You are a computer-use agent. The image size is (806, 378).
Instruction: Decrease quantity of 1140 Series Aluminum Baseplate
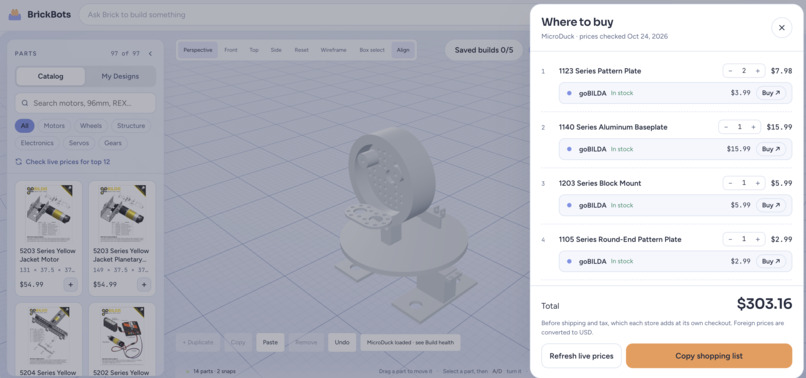click(x=726, y=127)
